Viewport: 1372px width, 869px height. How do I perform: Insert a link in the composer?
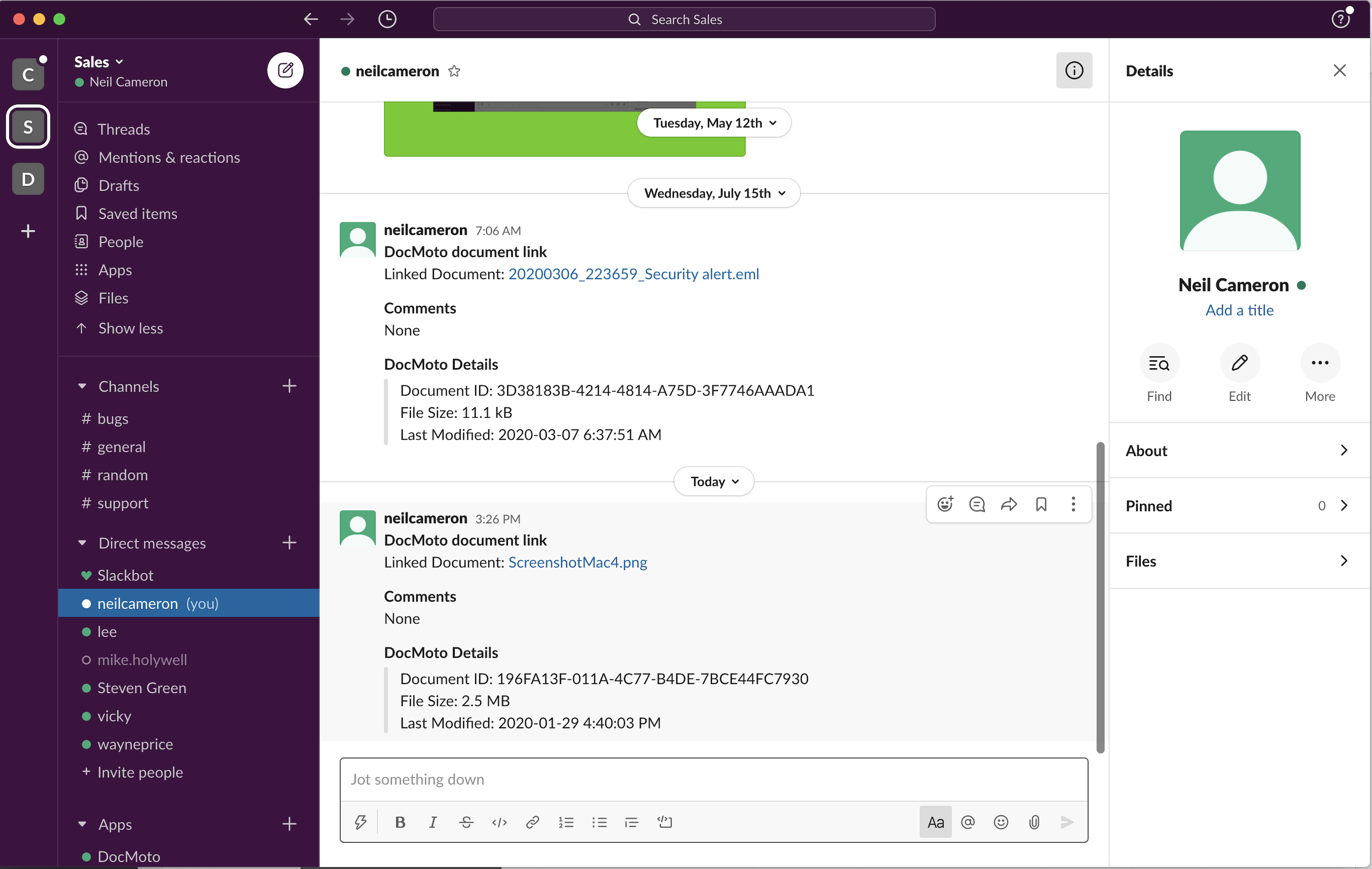click(x=532, y=822)
